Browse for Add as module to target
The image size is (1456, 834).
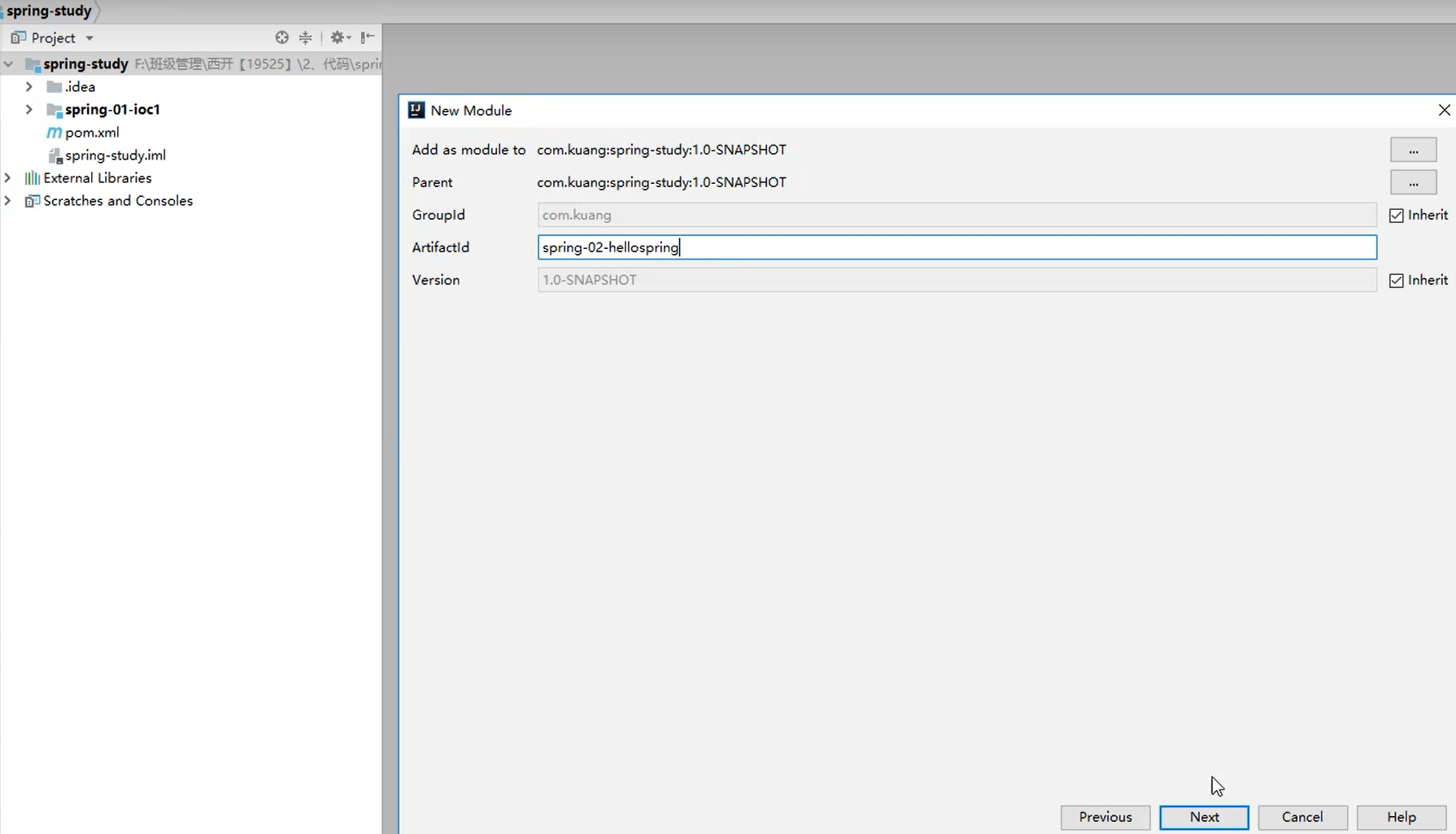coord(1414,150)
